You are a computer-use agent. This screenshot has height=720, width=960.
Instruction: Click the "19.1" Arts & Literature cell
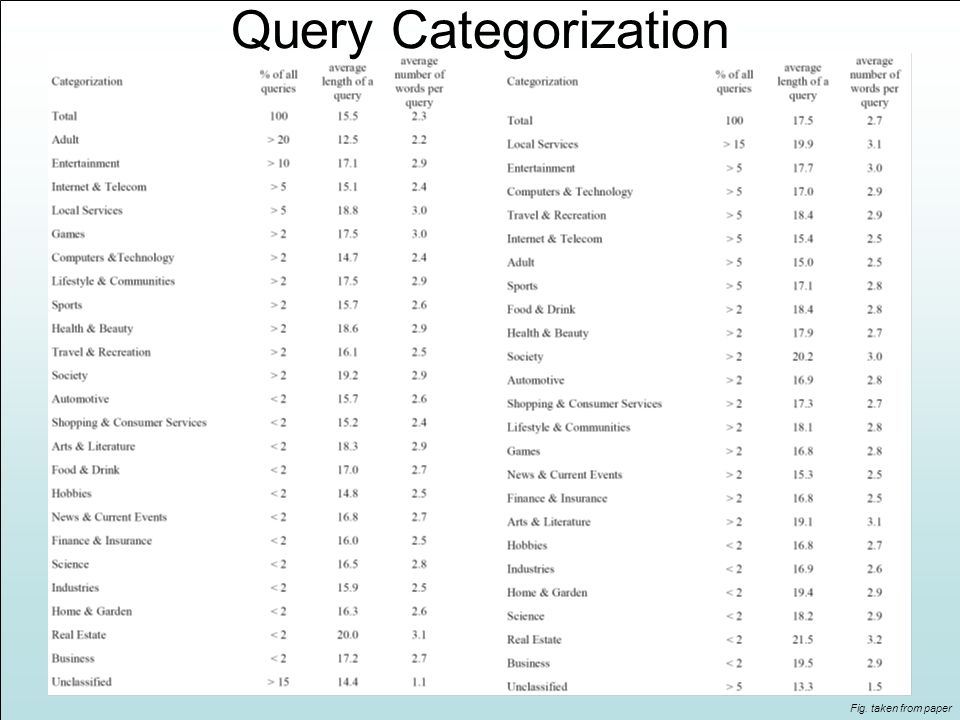[x=803, y=522]
